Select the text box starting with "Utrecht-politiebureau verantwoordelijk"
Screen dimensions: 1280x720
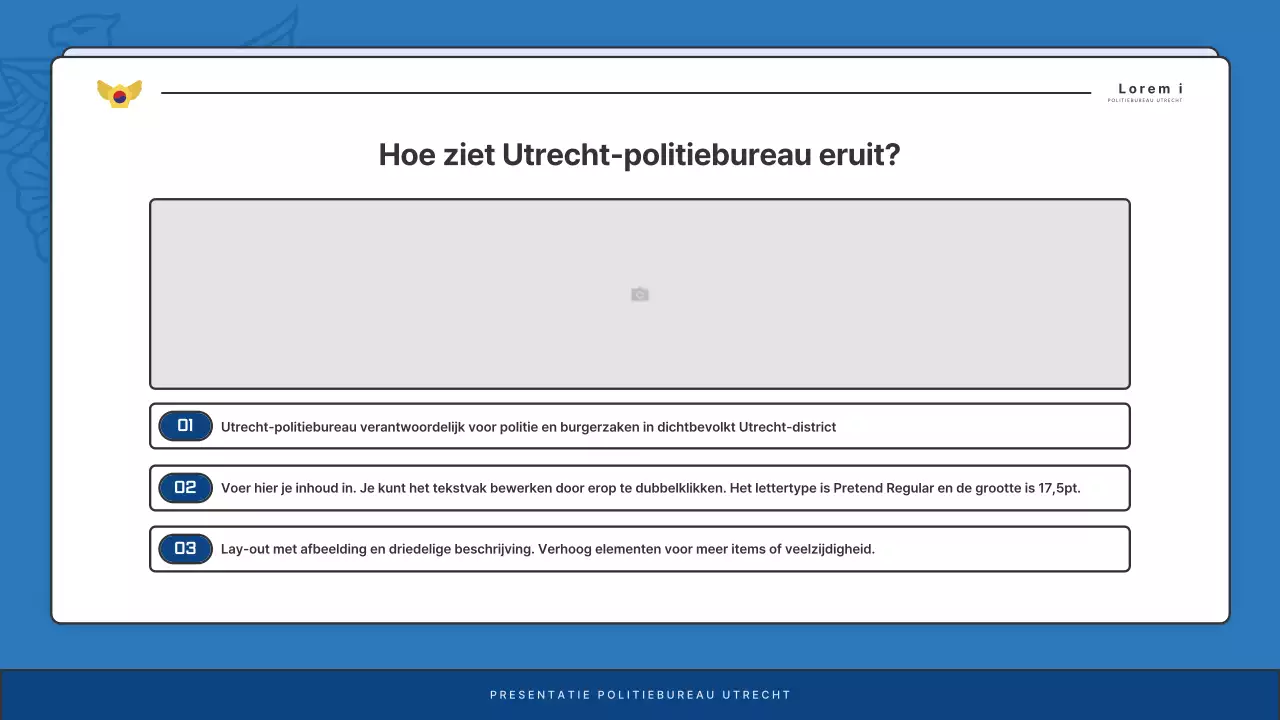pyautogui.click(x=528, y=426)
